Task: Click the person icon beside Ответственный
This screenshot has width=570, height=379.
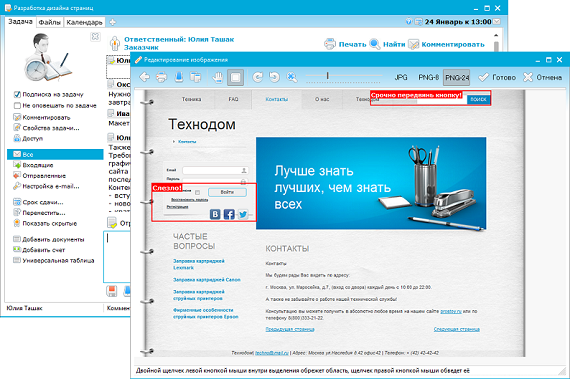Action: coord(115,43)
